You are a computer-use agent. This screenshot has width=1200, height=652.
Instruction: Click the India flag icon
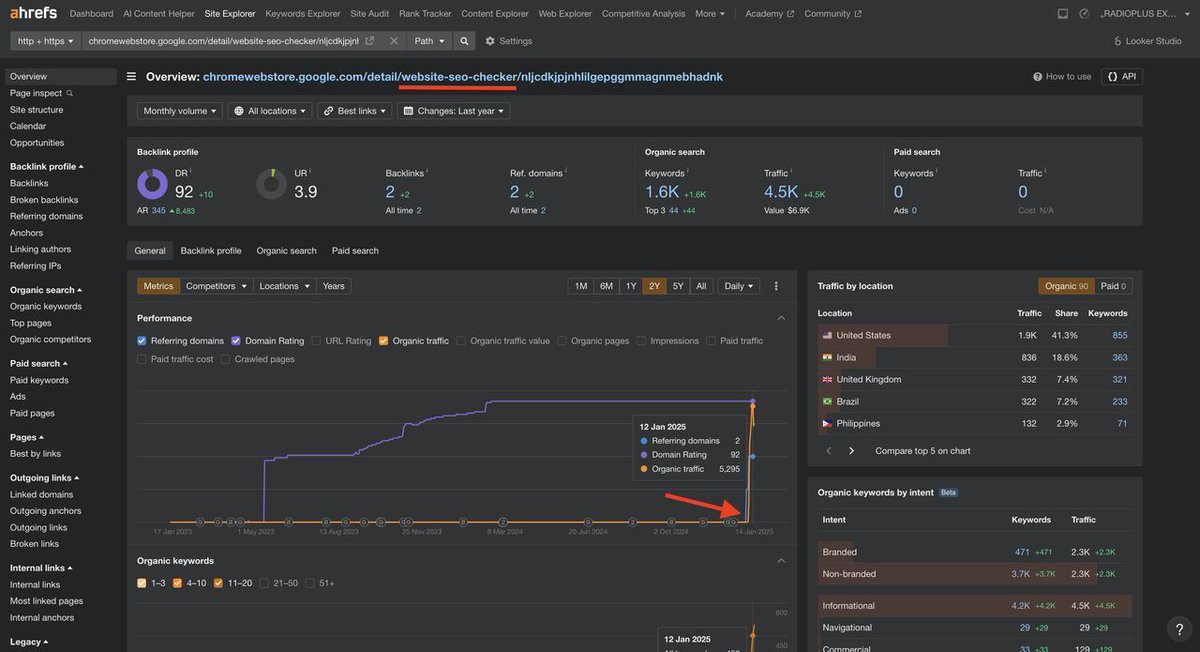[827, 357]
